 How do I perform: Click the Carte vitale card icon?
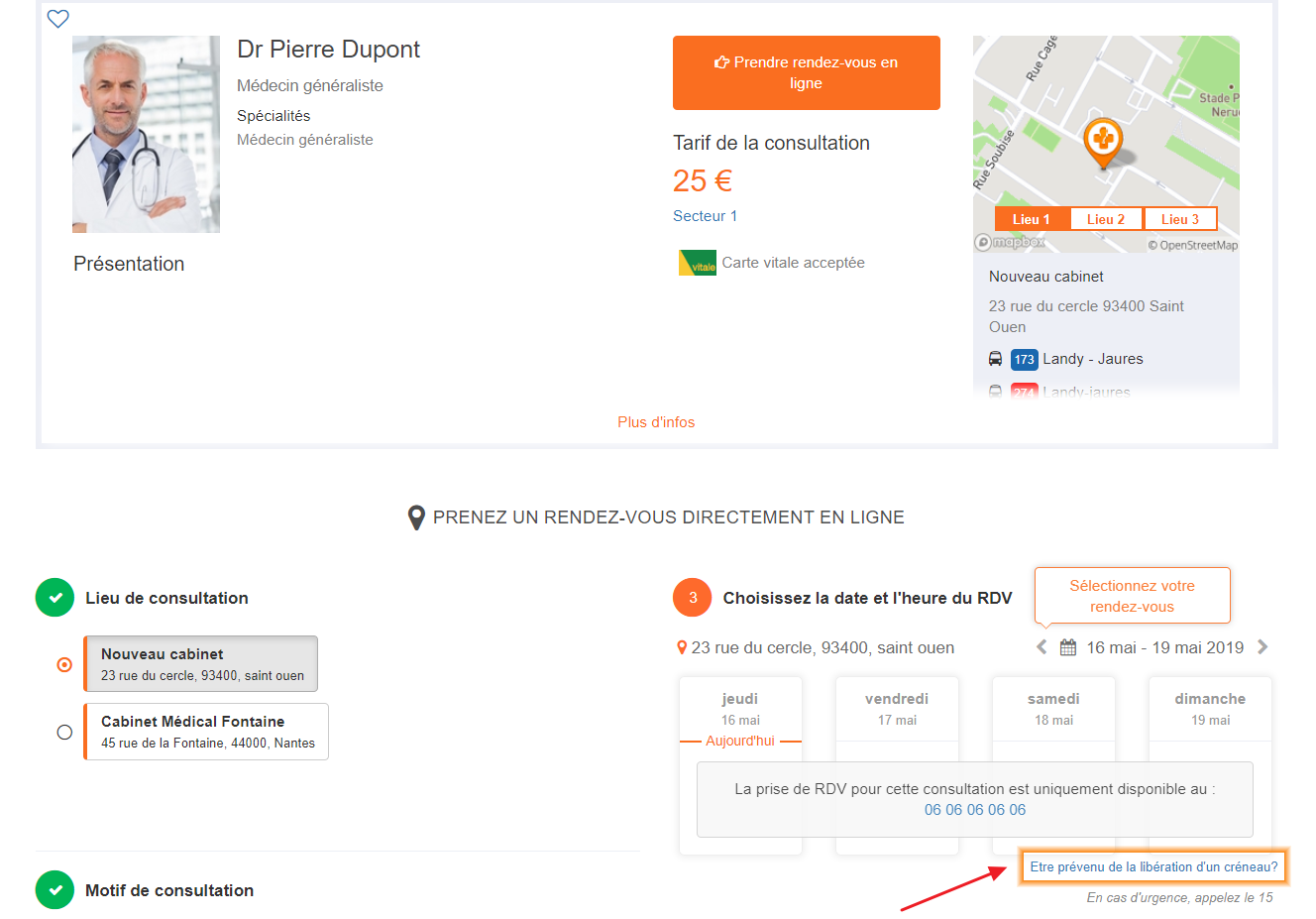coord(697,263)
